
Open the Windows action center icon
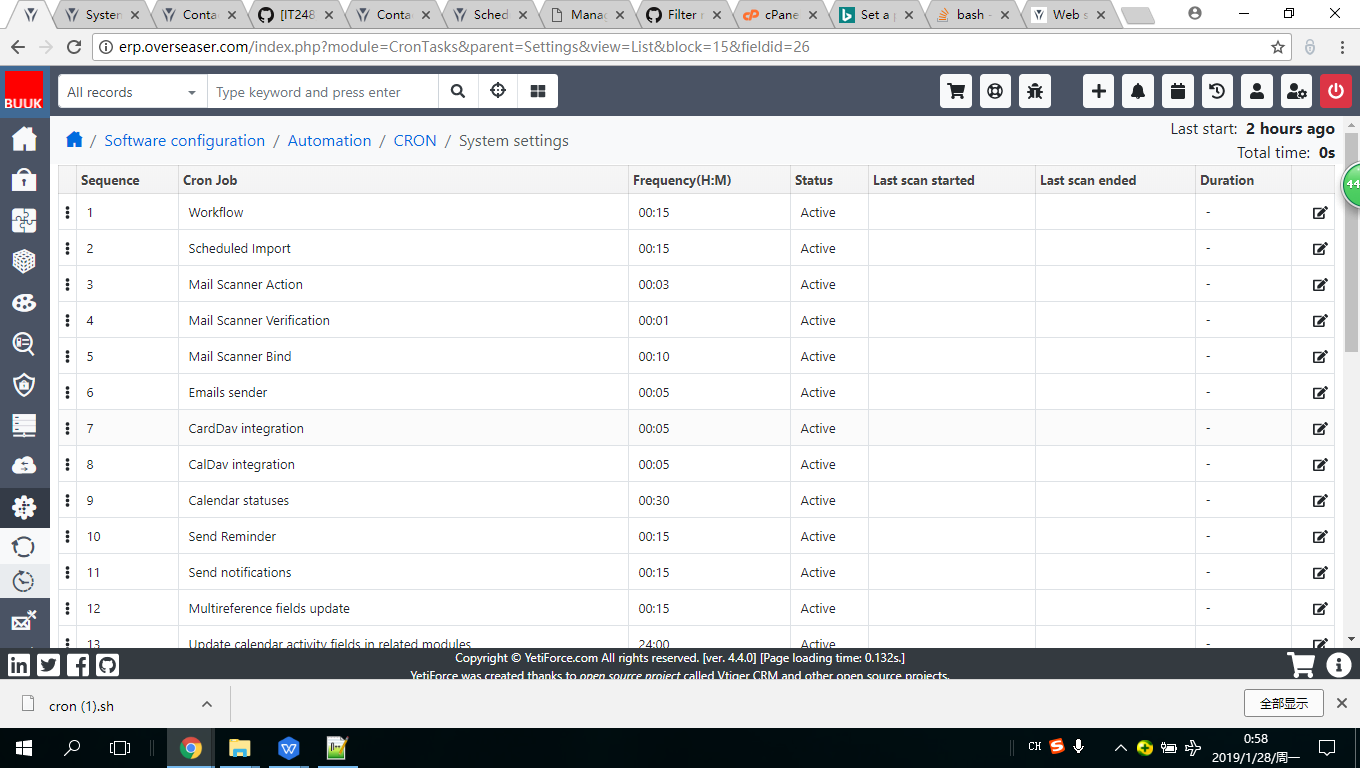[1326, 747]
